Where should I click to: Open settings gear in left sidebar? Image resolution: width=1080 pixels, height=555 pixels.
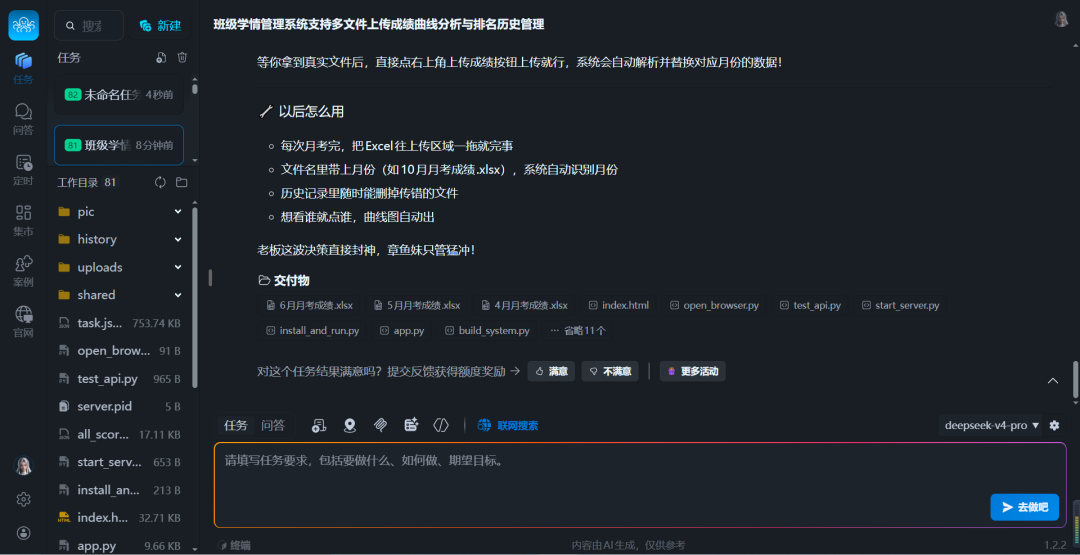click(23, 499)
